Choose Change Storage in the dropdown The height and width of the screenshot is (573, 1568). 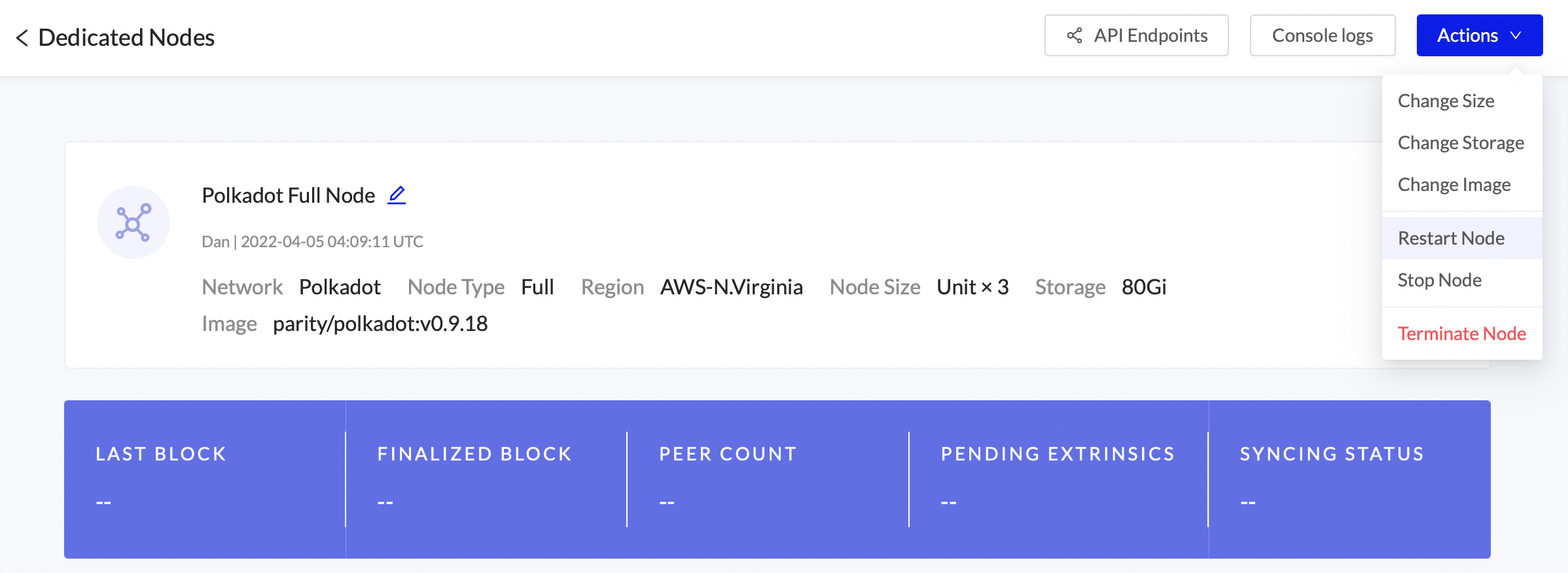(x=1461, y=143)
